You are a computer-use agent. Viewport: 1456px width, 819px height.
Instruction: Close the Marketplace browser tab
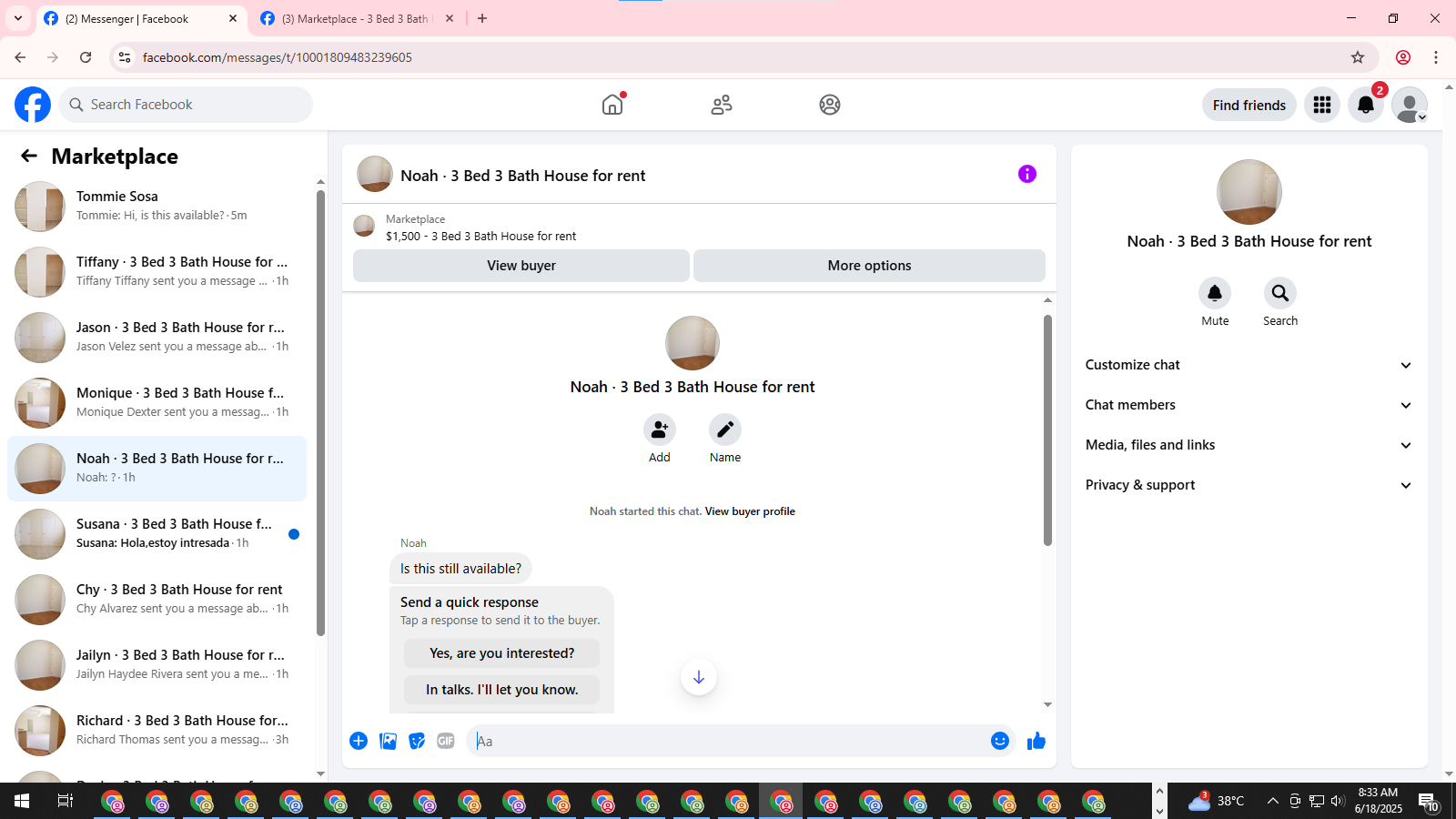pos(450,18)
